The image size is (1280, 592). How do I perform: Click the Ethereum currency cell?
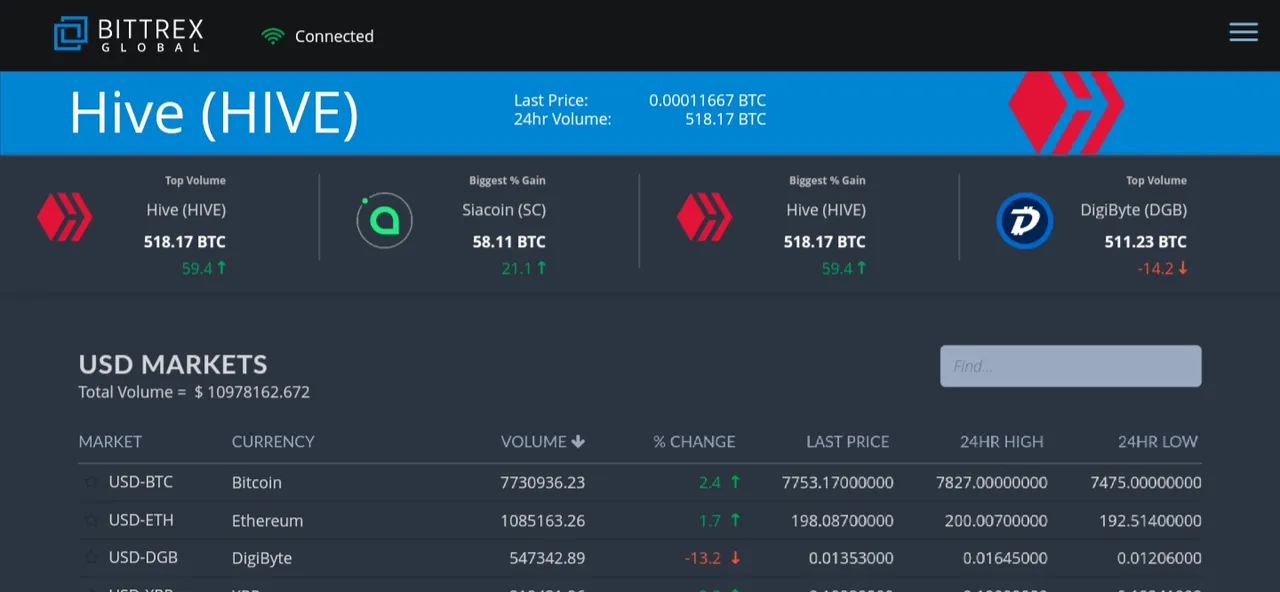(267, 520)
